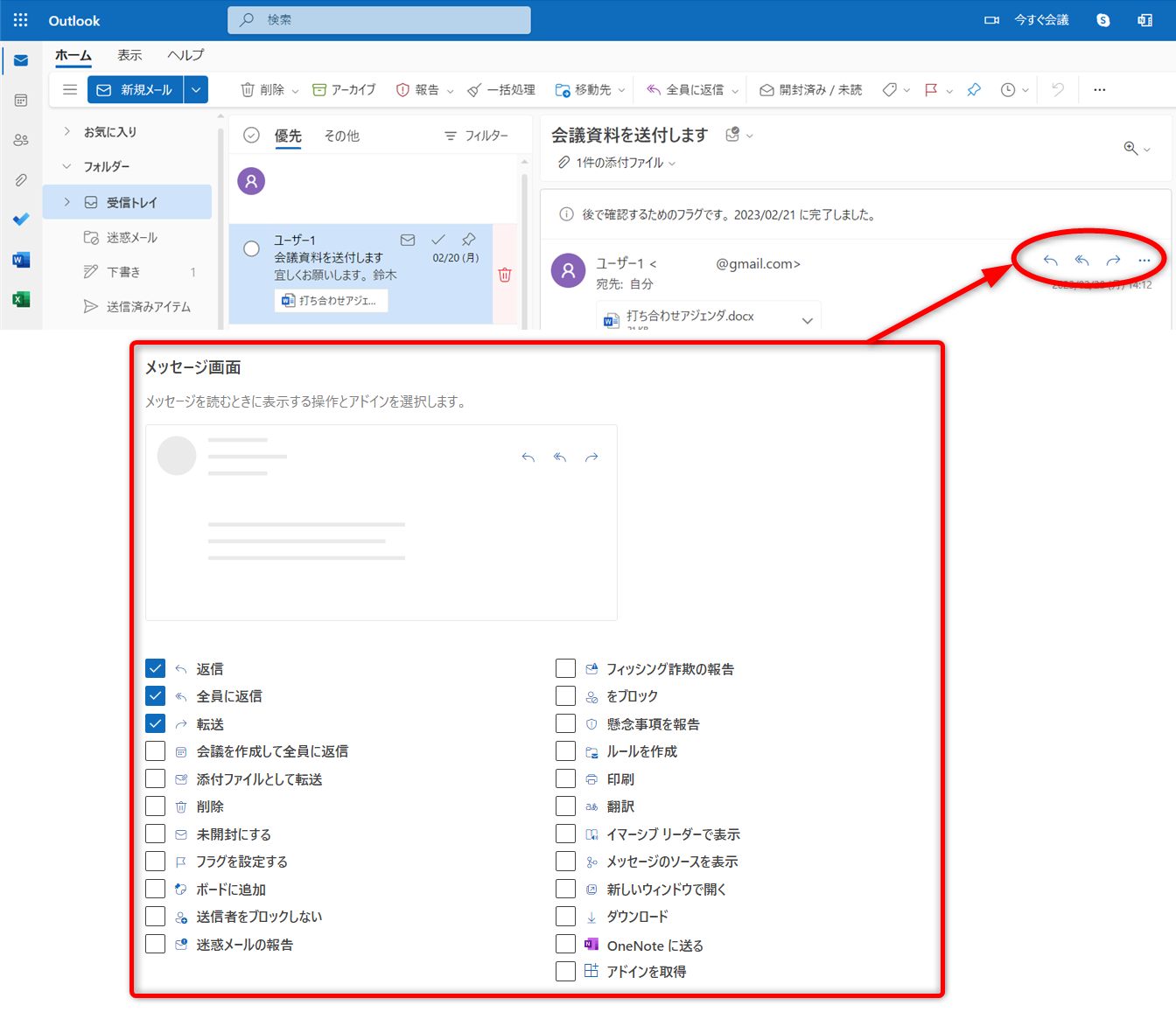Click the pin icon in the toolbar

974,89
